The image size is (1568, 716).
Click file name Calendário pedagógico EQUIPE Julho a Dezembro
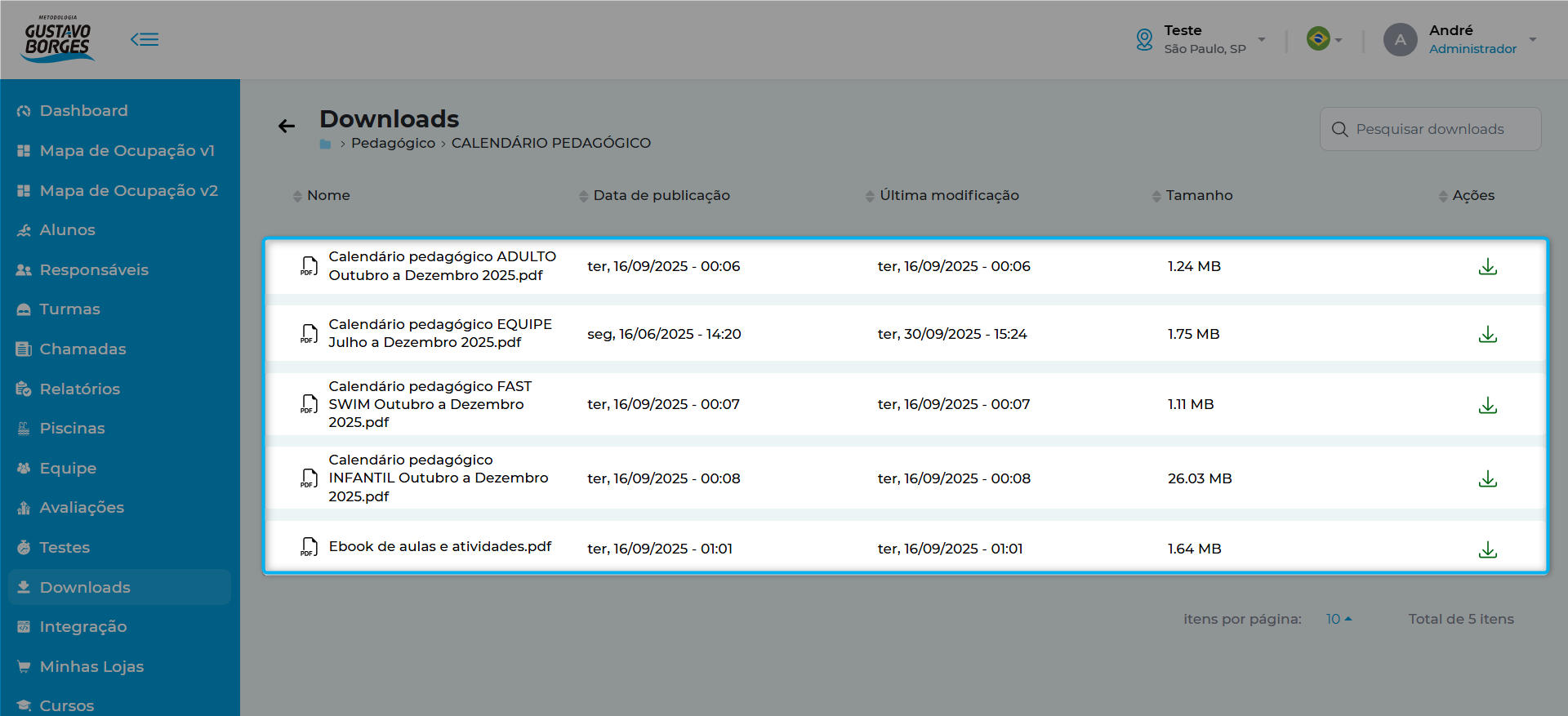tap(440, 333)
